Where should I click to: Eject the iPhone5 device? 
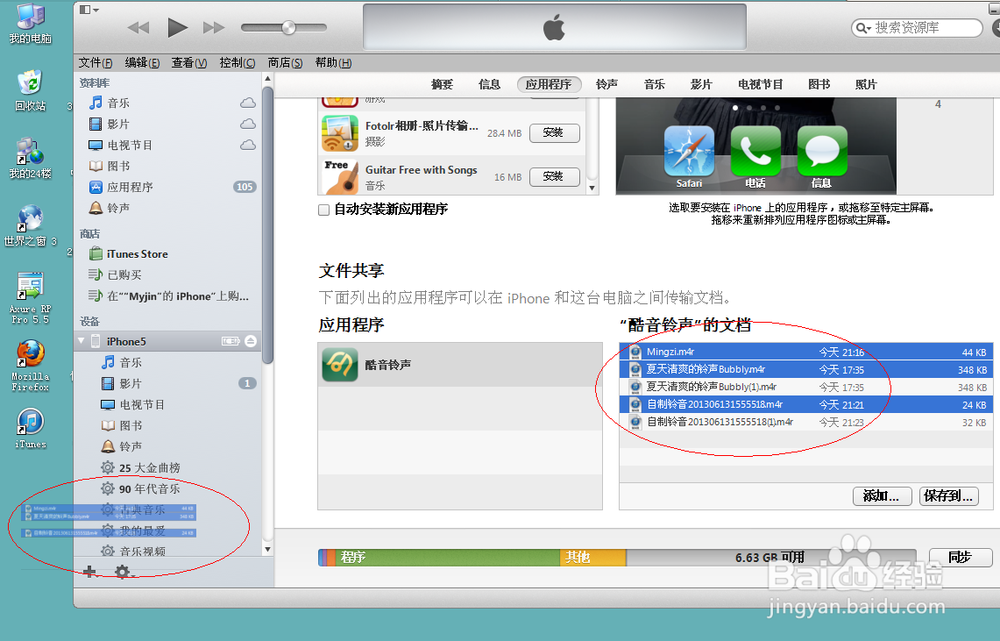pos(251,341)
